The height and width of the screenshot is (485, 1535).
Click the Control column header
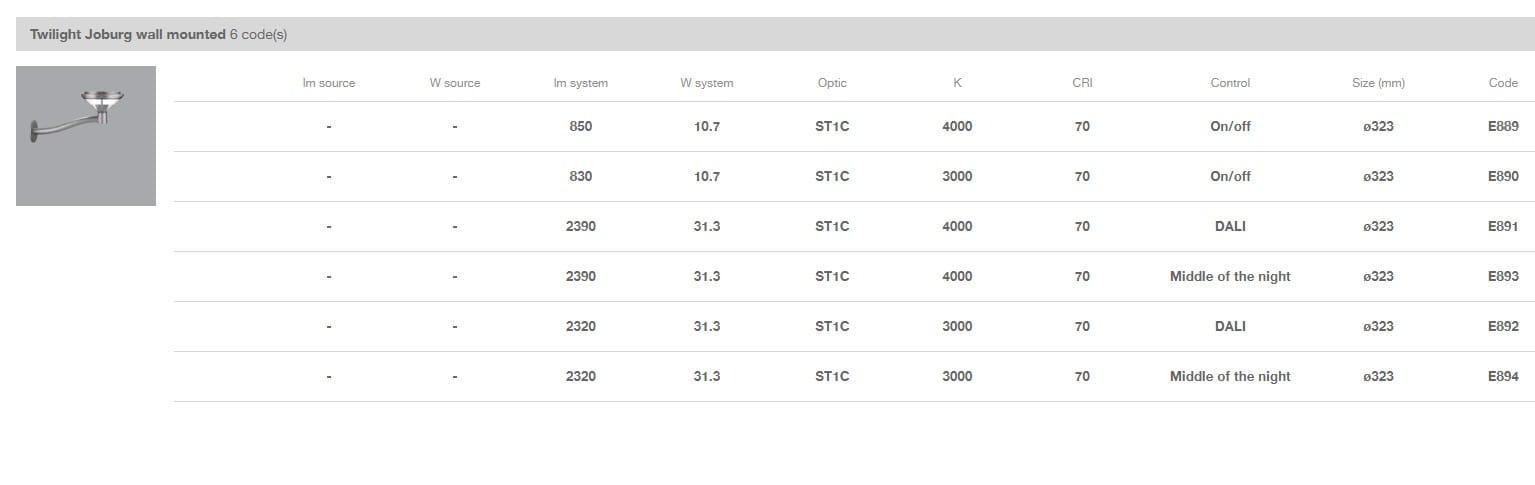(x=1230, y=83)
